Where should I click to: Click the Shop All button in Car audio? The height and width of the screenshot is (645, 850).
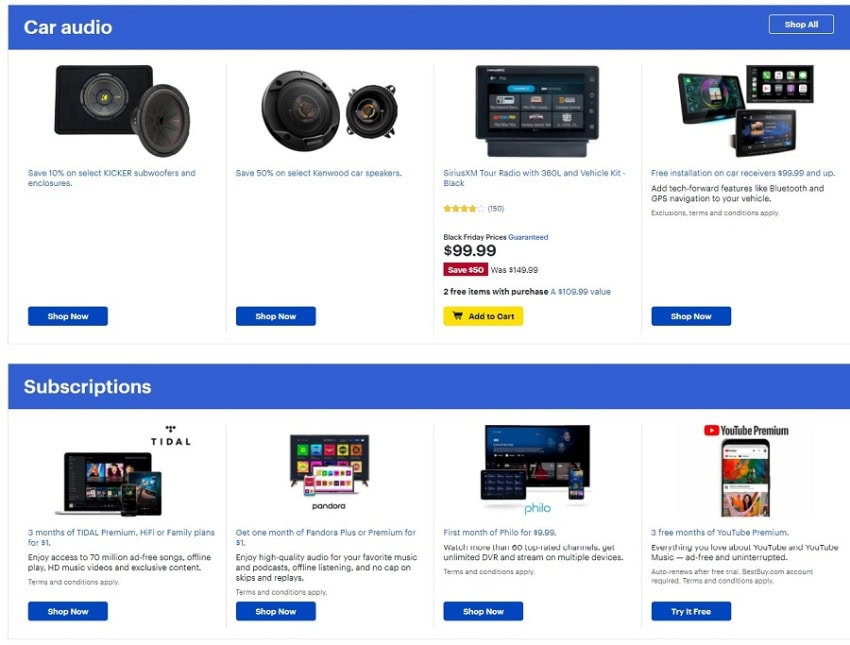pyautogui.click(x=801, y=24)
